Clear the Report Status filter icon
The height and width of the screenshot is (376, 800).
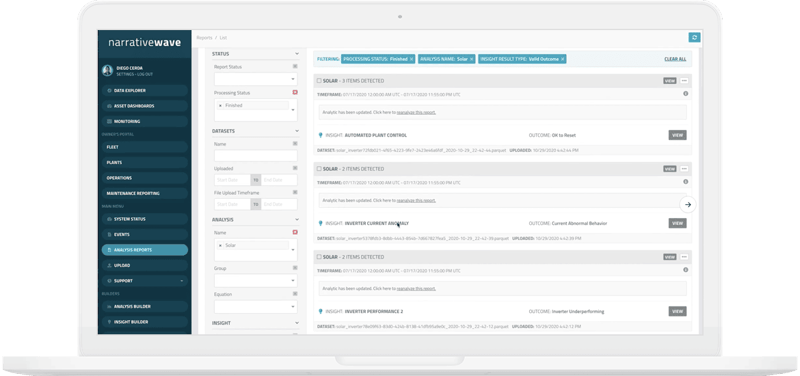295,66
